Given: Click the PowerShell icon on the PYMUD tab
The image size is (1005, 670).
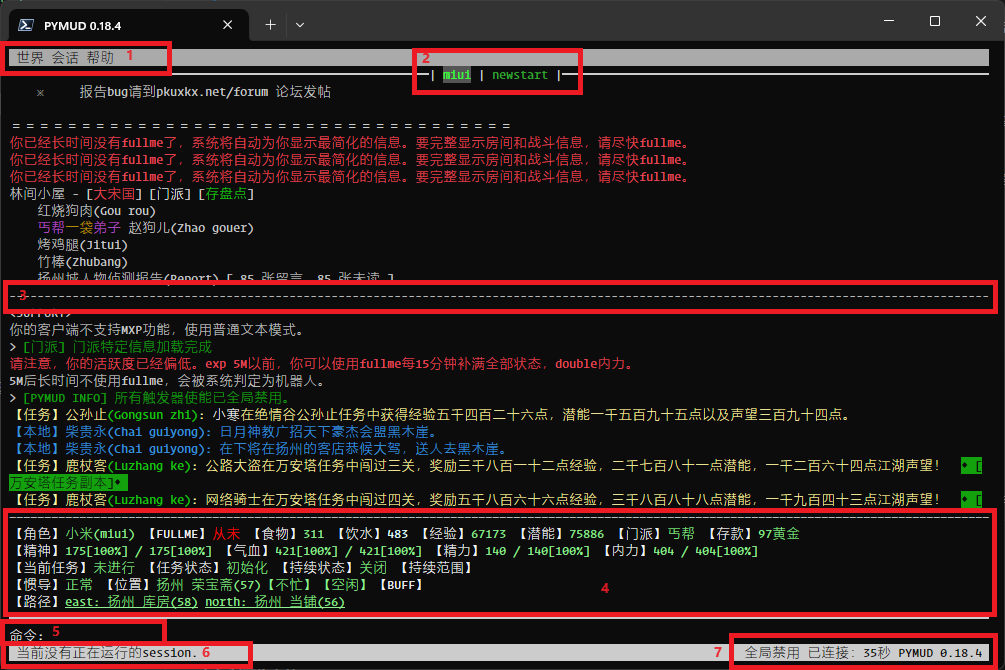Looking at the screenshot, I should click(x=27, y=24).
